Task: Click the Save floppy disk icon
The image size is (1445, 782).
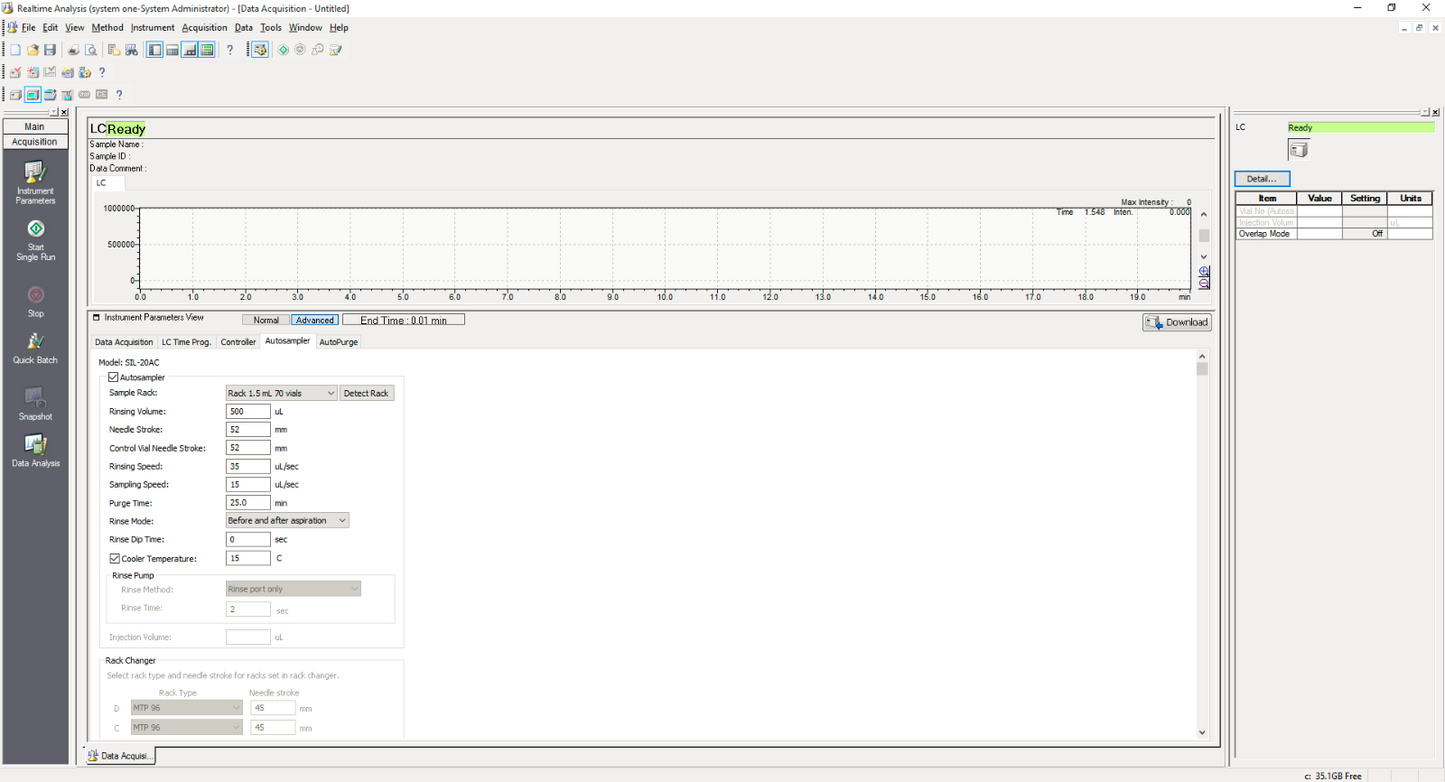Action: pos(49,50)
